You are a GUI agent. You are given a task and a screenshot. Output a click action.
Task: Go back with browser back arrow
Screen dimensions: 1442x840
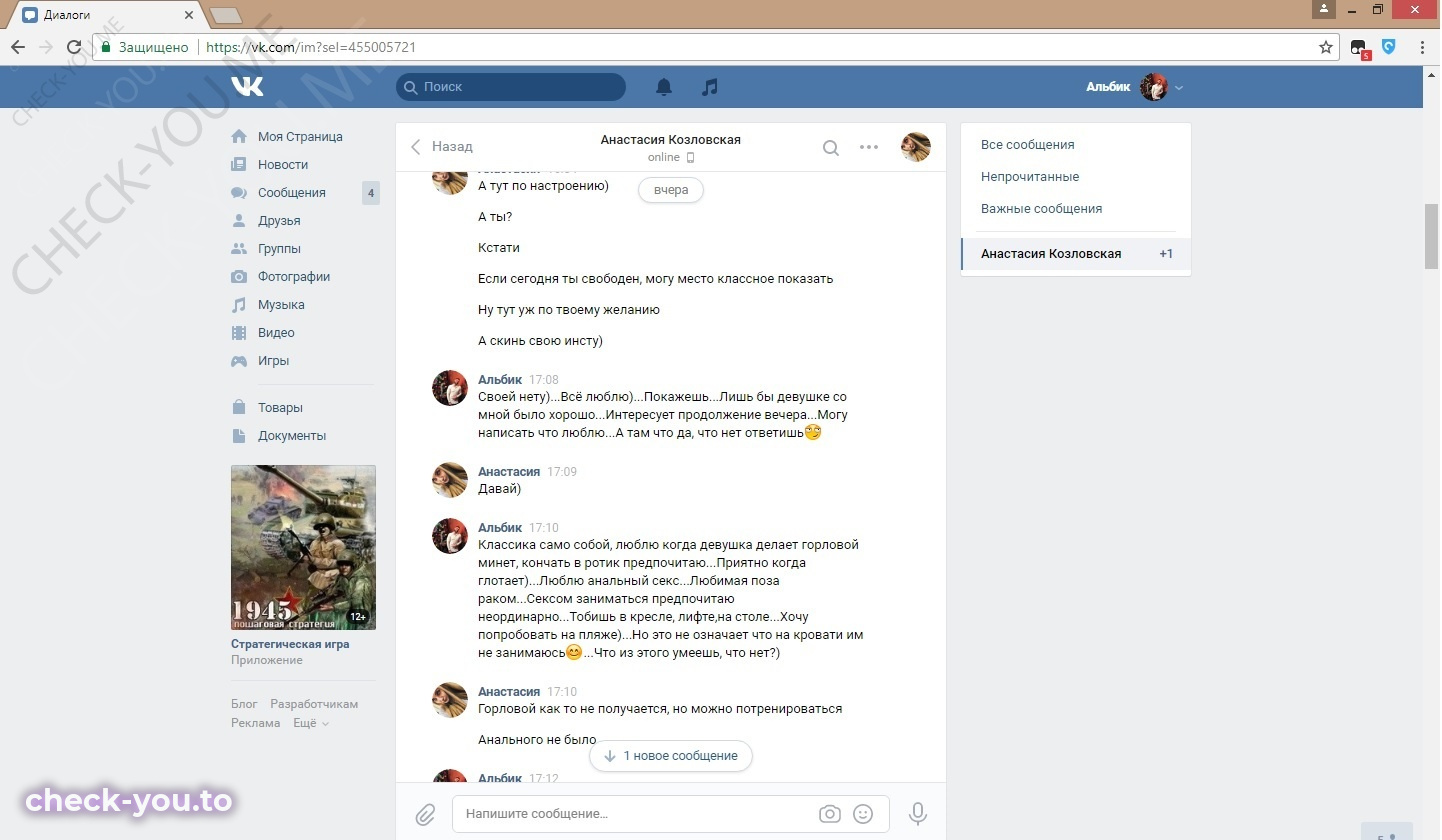pyautogui.click(x=18, y=47)
